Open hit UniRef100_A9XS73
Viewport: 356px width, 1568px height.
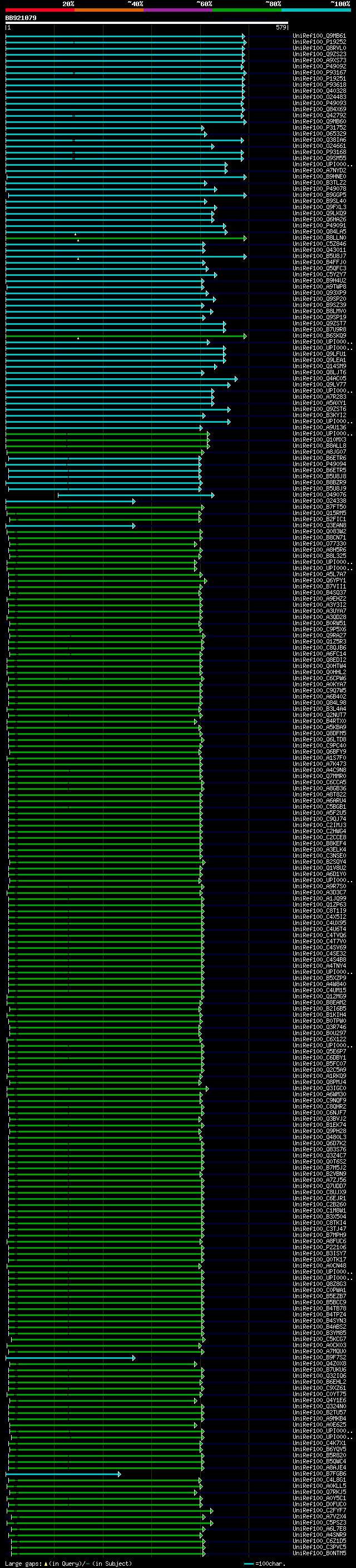(x=319, y=60)
